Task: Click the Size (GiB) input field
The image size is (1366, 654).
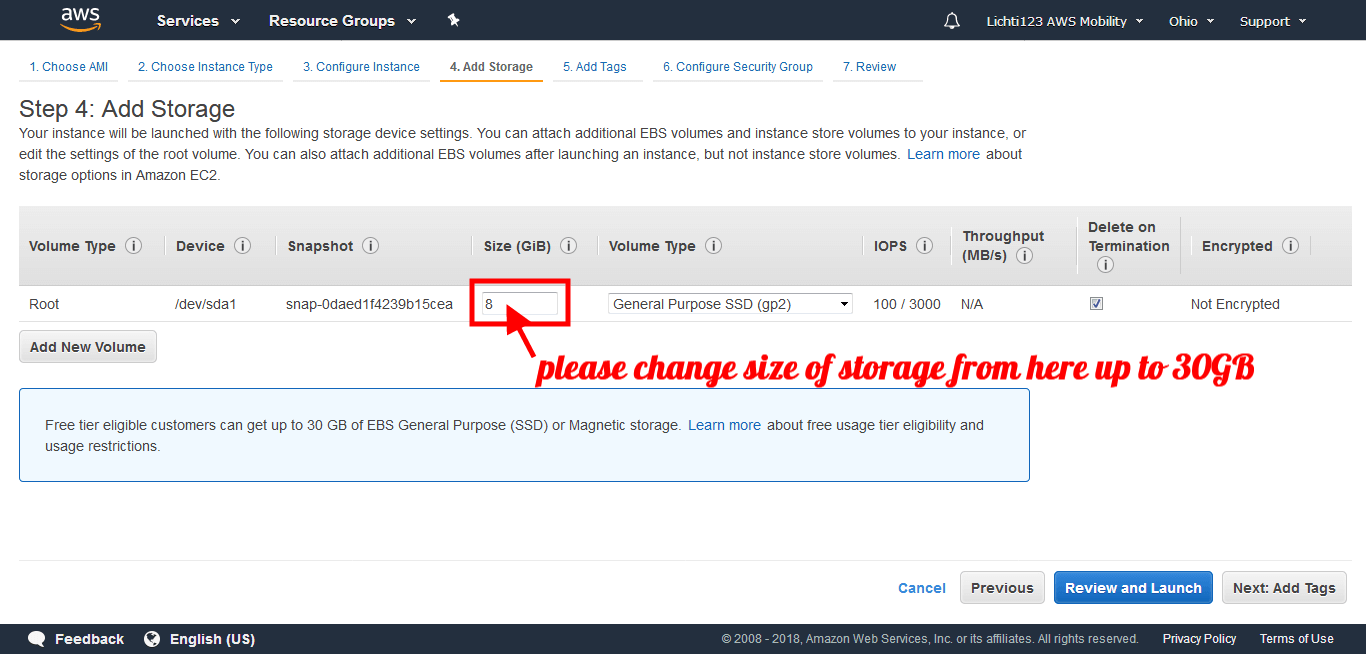Action: (x=519, y=304)
